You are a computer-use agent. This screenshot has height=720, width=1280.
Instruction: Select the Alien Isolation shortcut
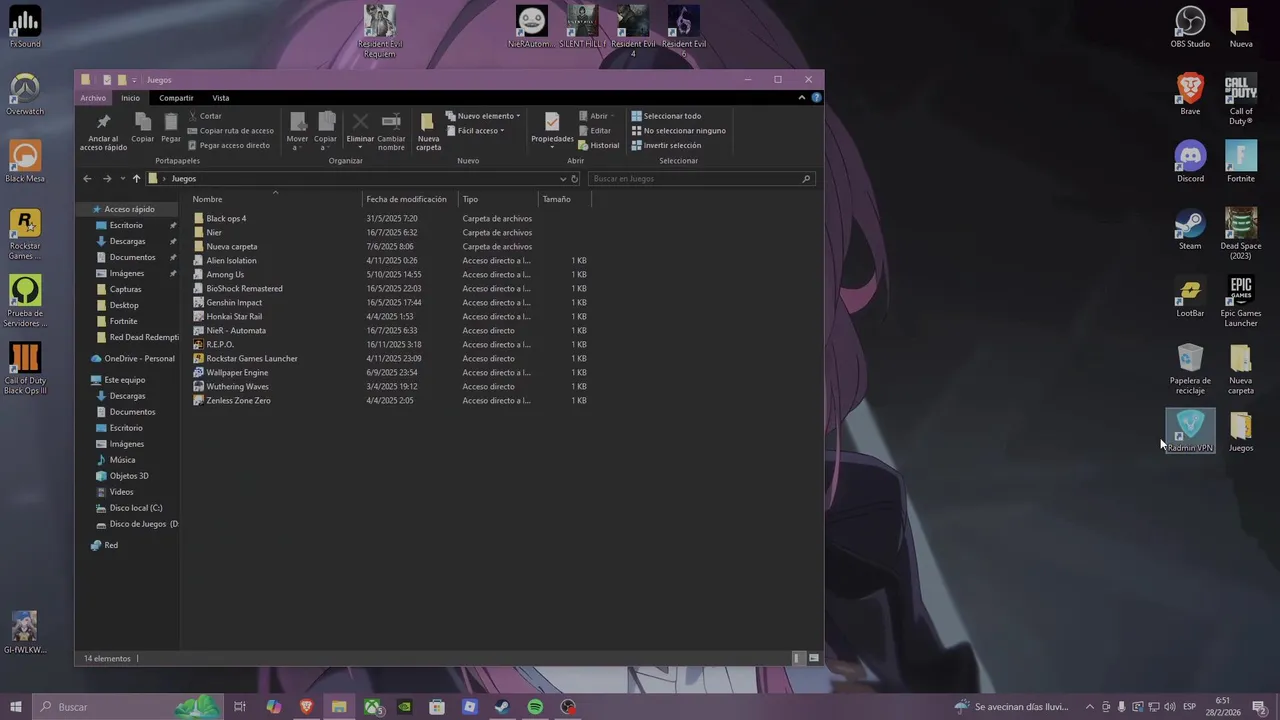(x=231, y=261)
